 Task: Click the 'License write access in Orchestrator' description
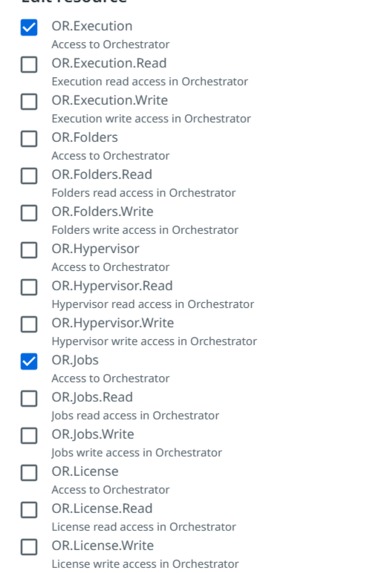coord(145,564)
